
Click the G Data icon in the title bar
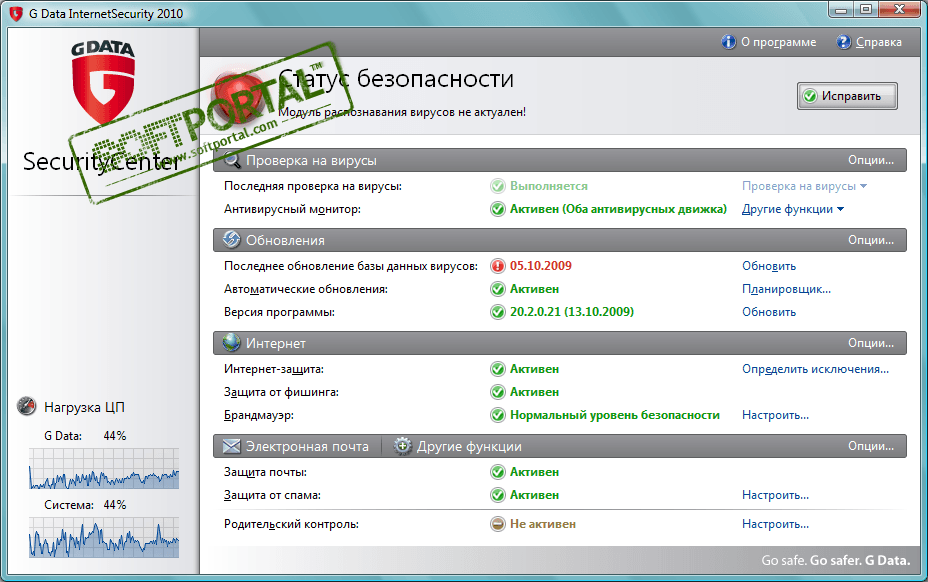pos(16,13)
